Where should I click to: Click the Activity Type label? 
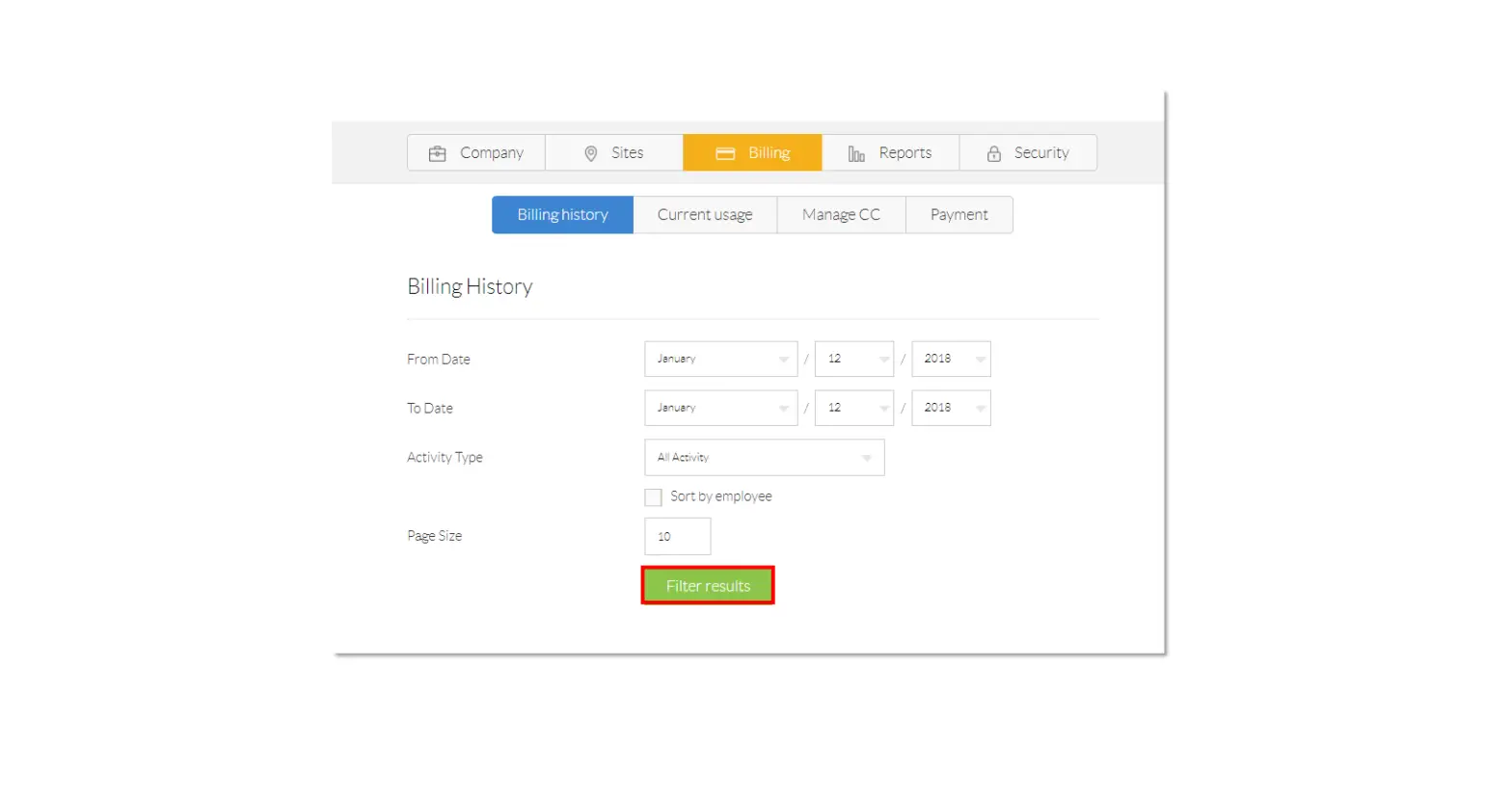[445, 458]
